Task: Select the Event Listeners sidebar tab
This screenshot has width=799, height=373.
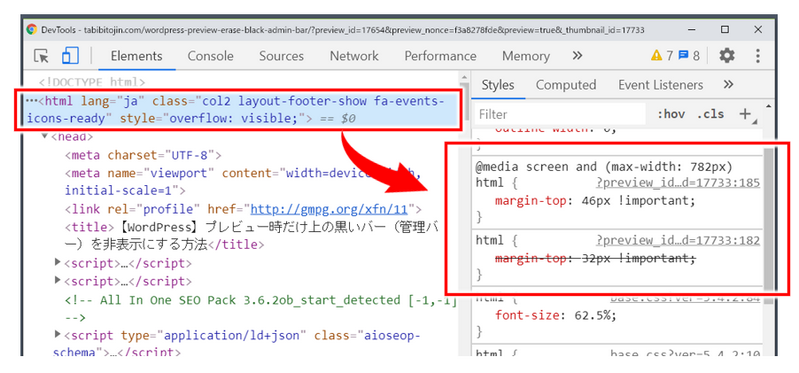Action: 660,85
